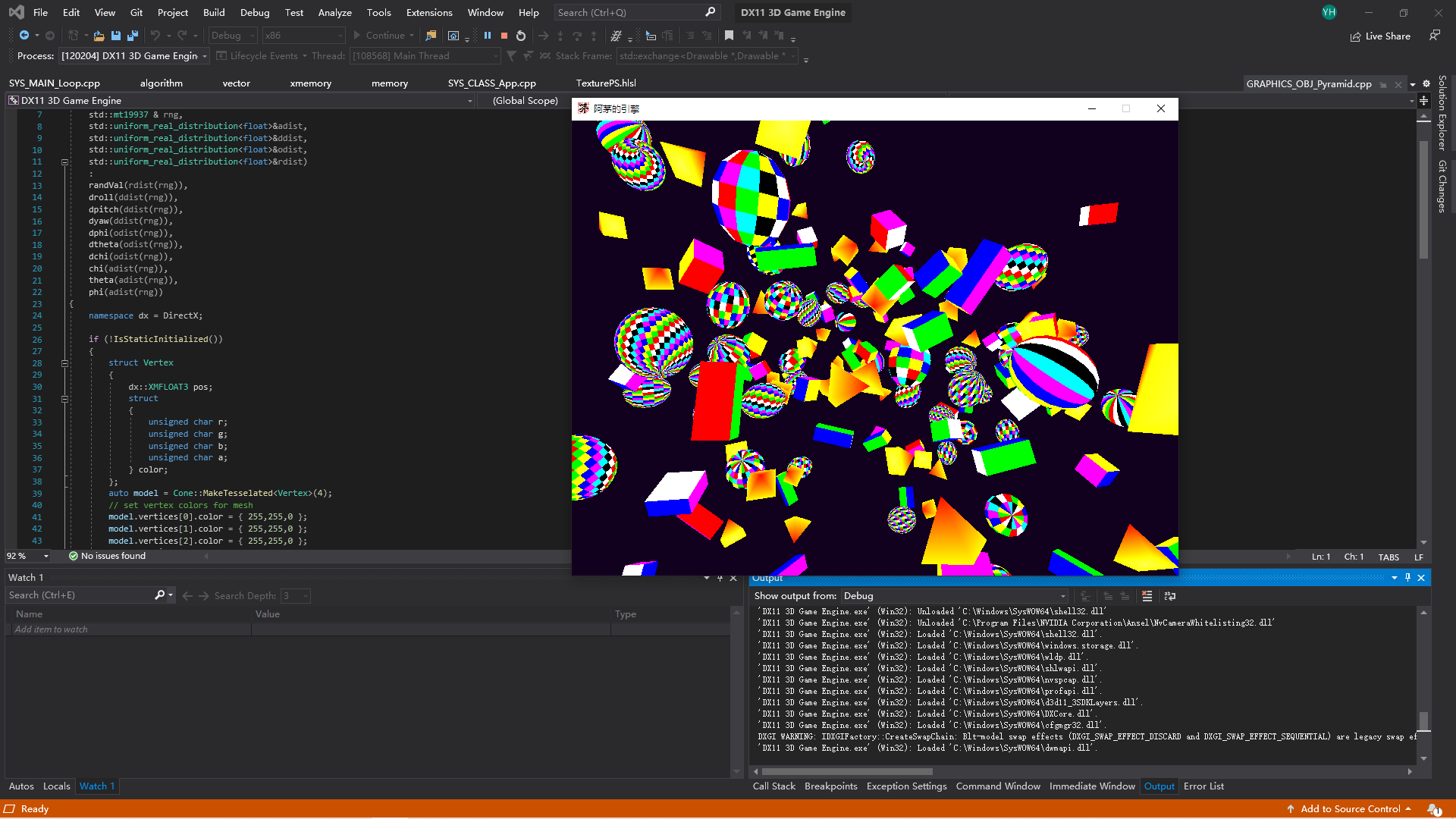Open the editor zoom 92% dropdown

coord(46,556)
